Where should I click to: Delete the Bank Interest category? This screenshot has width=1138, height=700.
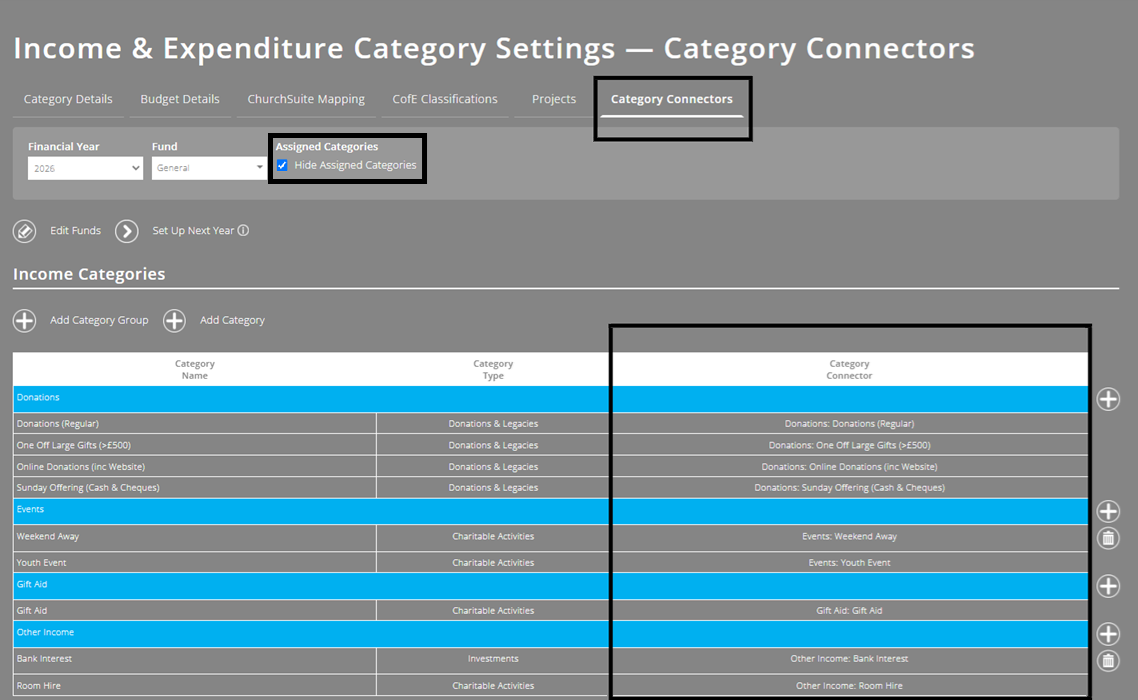pos(1108,661)
